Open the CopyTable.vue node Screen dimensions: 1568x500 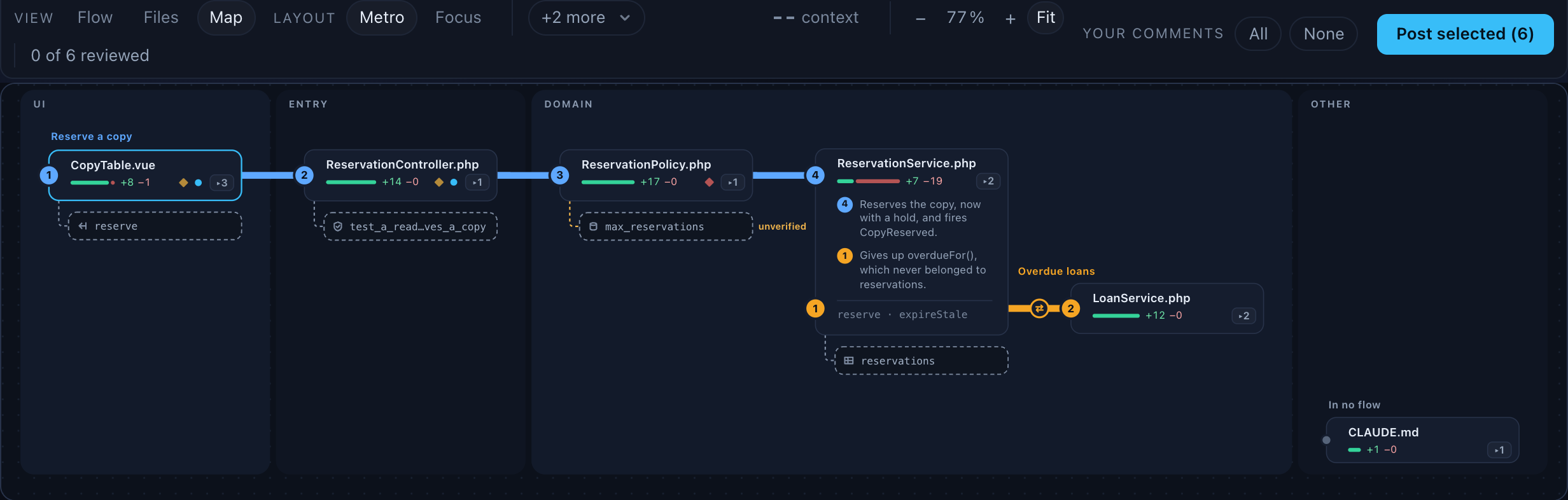[x=145, y=175]
